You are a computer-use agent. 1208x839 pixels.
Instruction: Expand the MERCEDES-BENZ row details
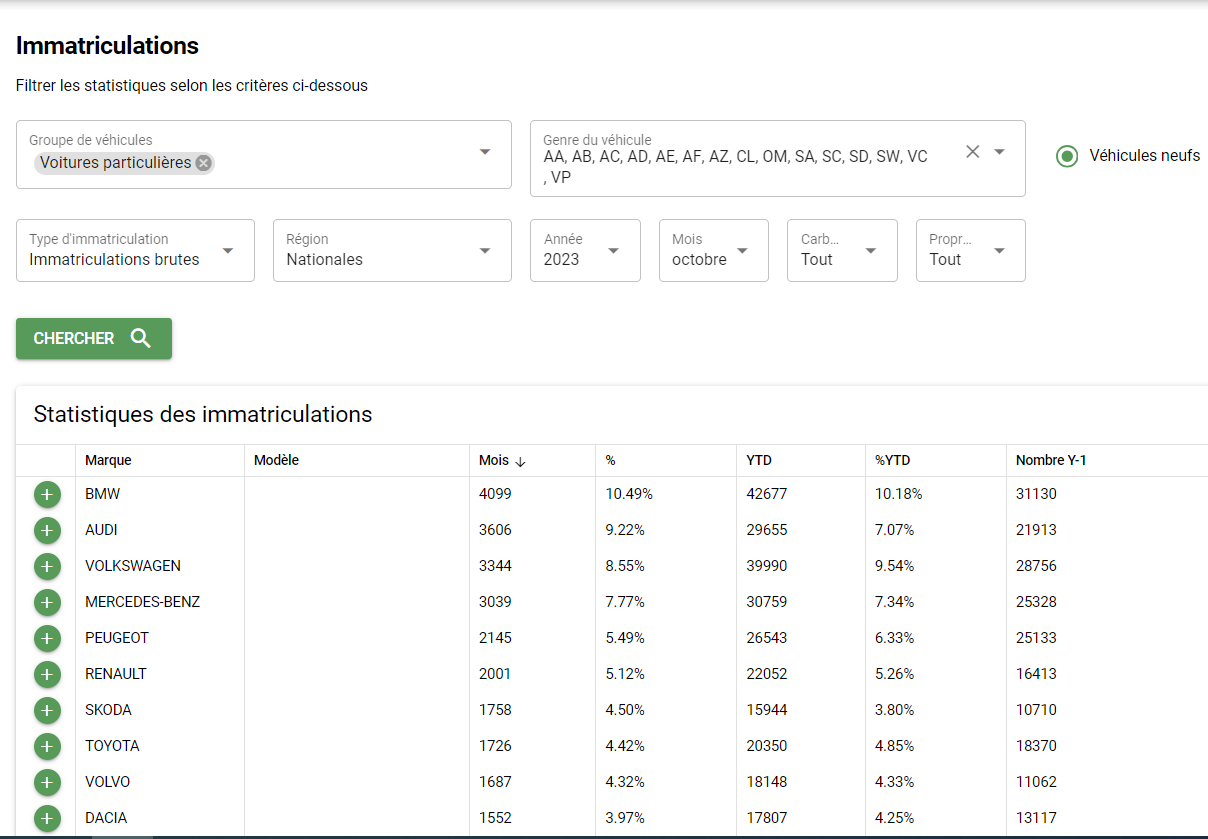click(47, 603)
